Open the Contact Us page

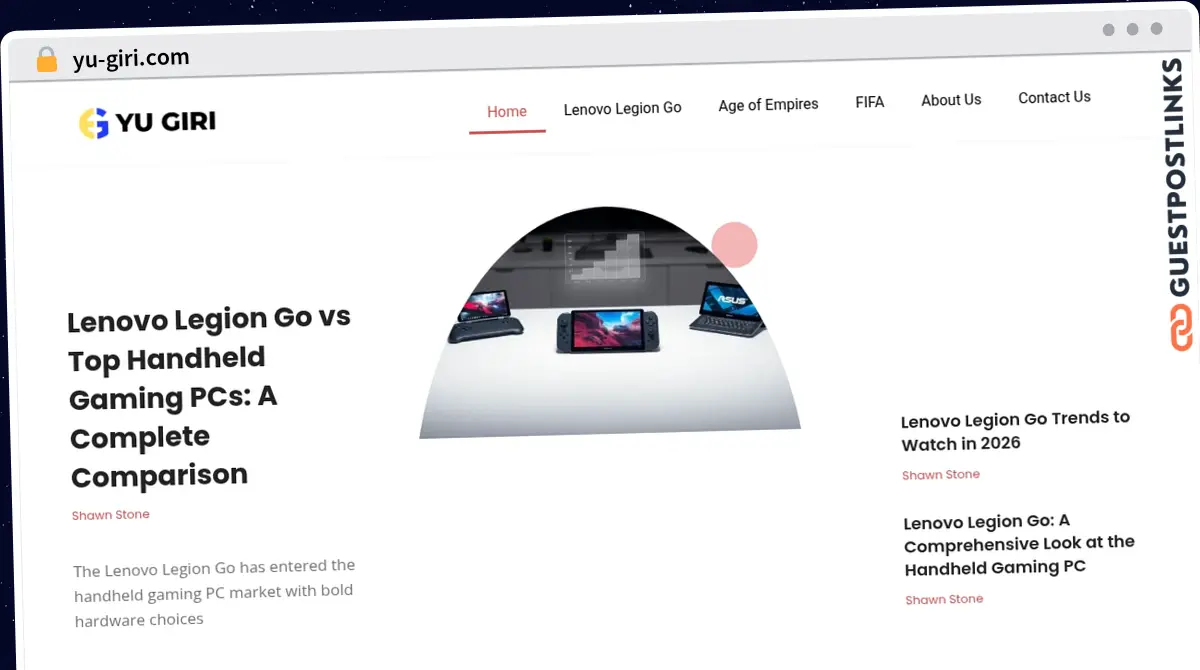pos(1054,97)
